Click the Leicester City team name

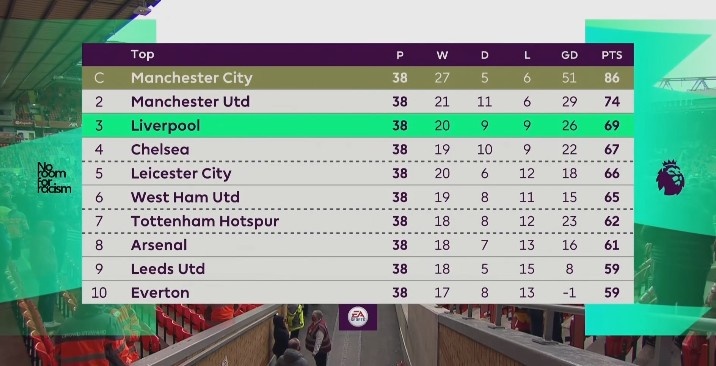tap(181, 173)
